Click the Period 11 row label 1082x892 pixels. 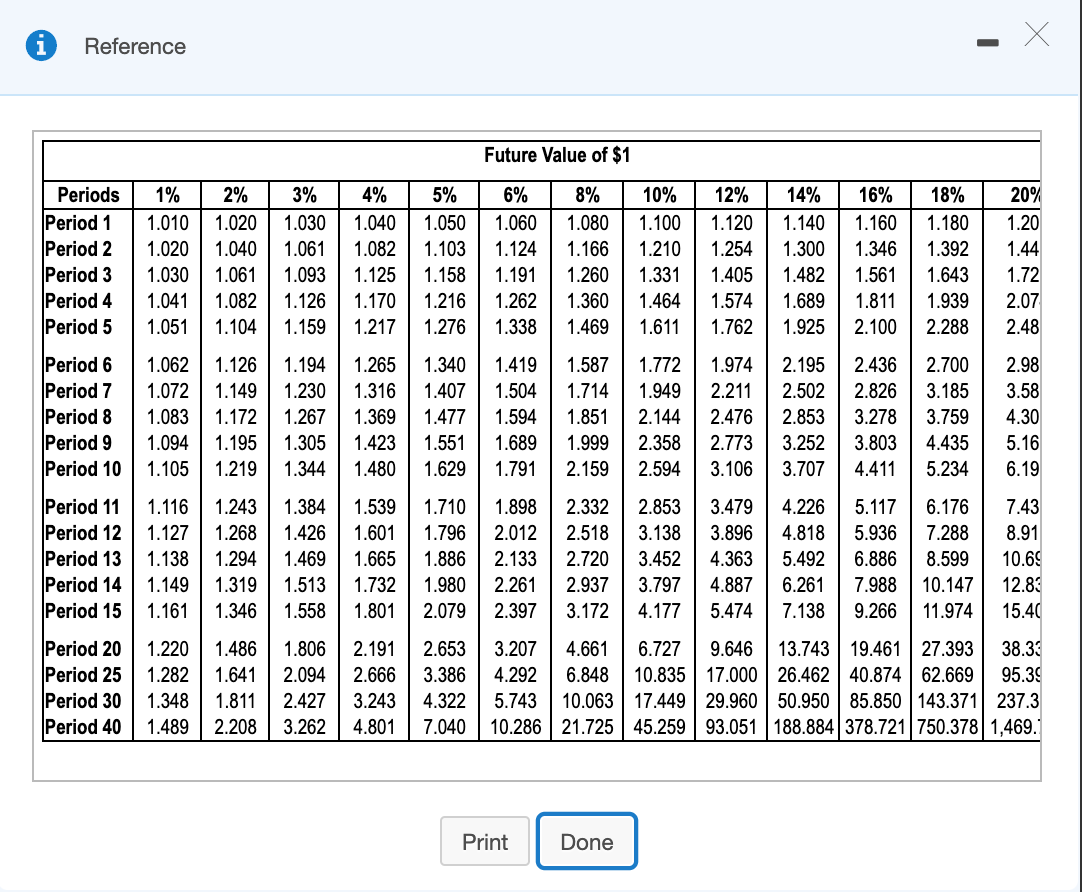(x=82, y=507)
